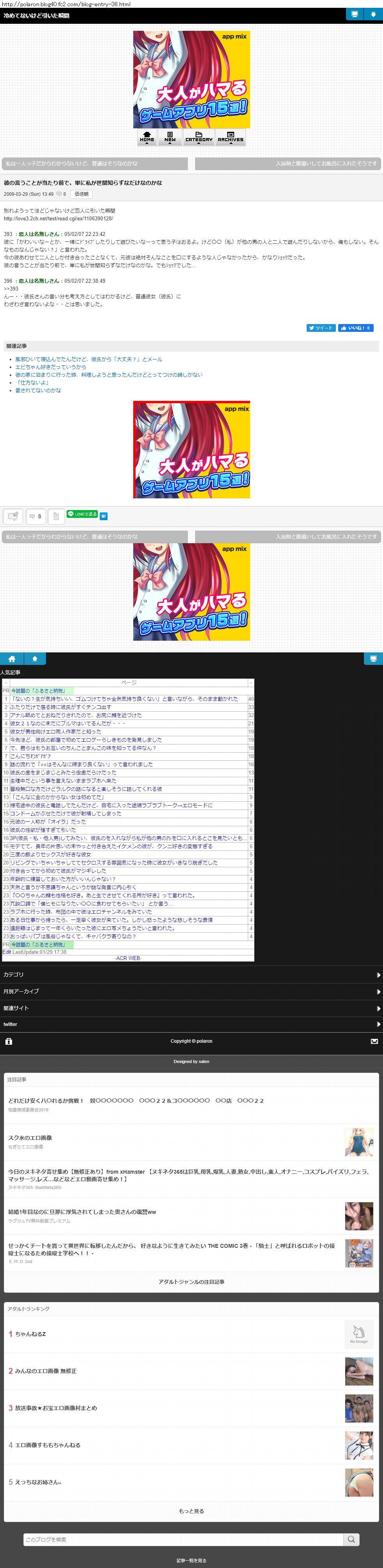The height and width of the screenshot is (1568, 383).
Task: Open the NEW entries icon
Action: [x=170, y=138]
